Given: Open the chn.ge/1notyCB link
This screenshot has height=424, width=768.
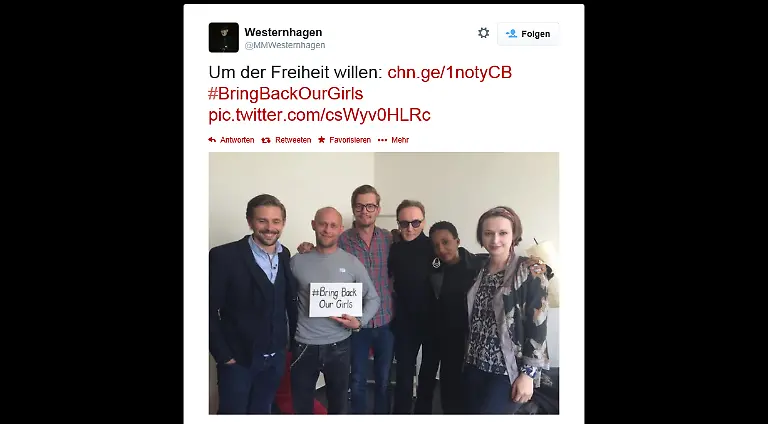Looking at the screenshot, I should (450, 72).
